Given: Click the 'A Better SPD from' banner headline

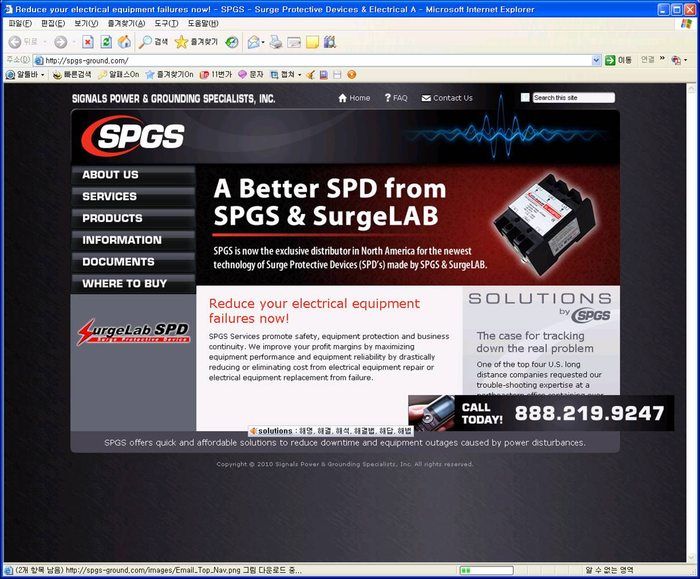Looking at the screenshot, I should (330, 188).
